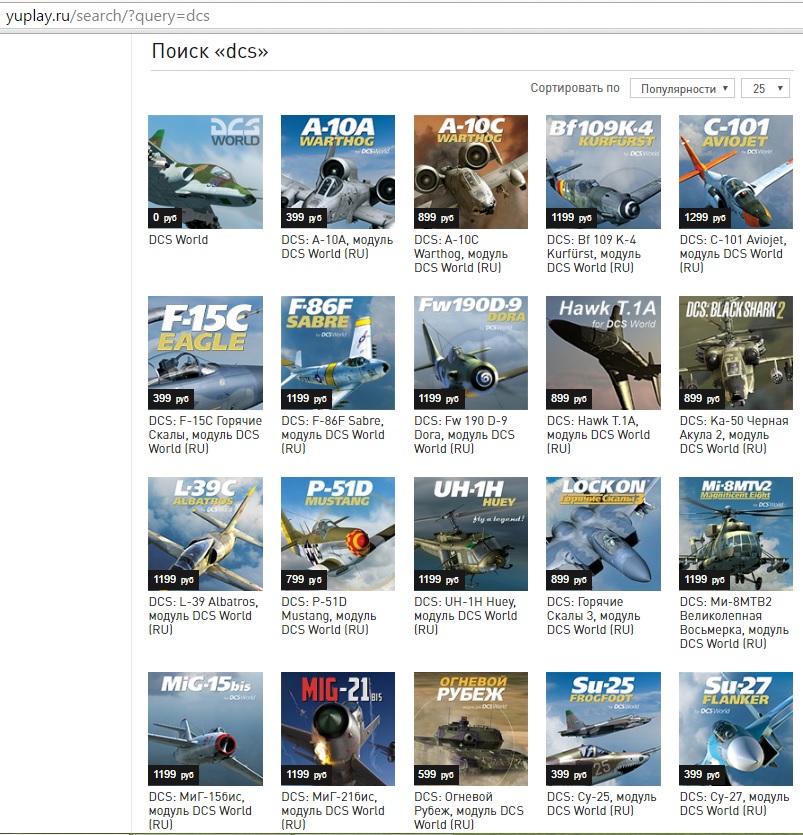Follow the 'DCS: Су-25' title link
The height and width of the screenshot is (835, 803).
pyautogui.click(x=602, y=804)
